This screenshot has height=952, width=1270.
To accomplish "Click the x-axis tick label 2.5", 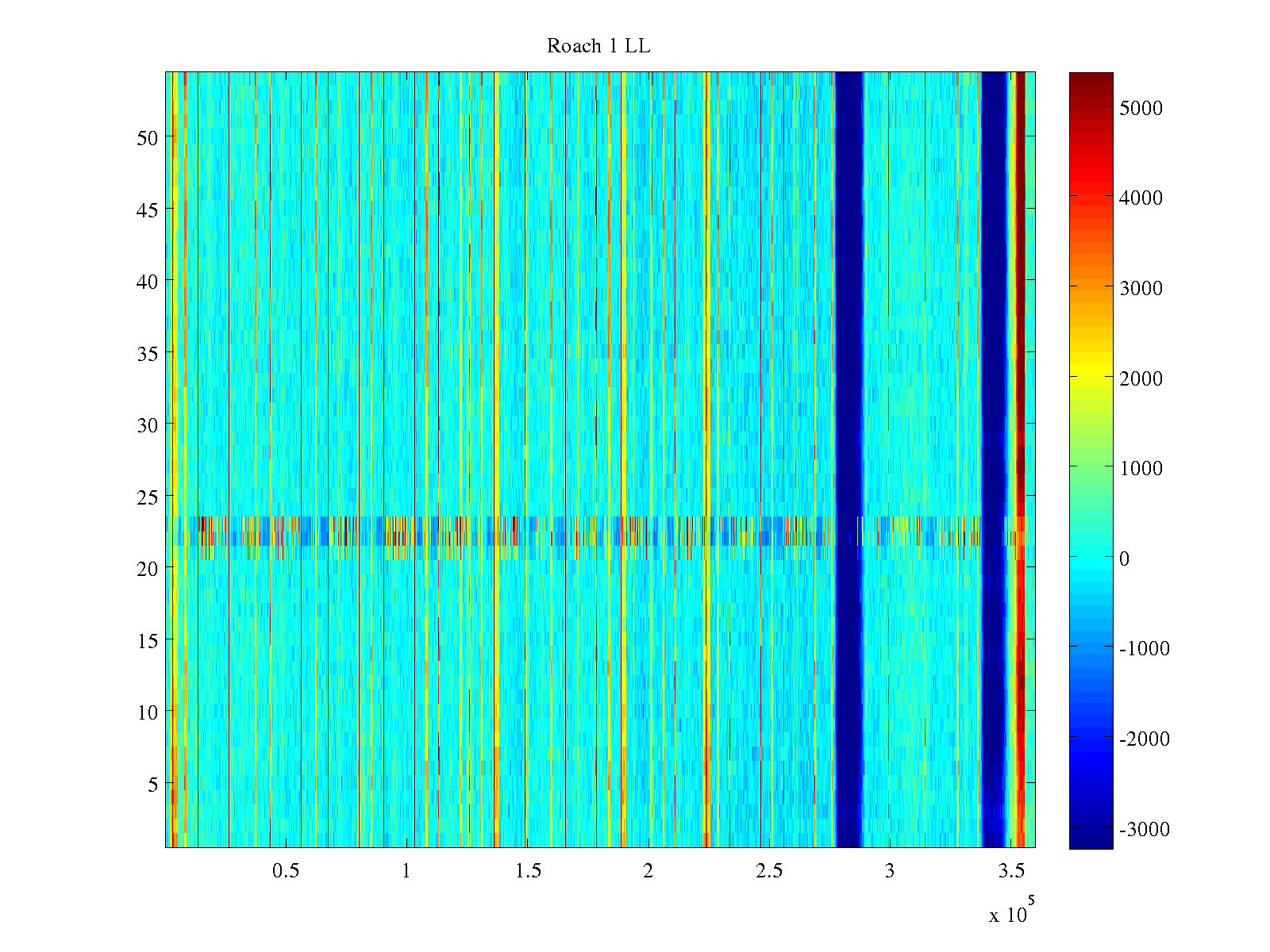I will 769,871.
